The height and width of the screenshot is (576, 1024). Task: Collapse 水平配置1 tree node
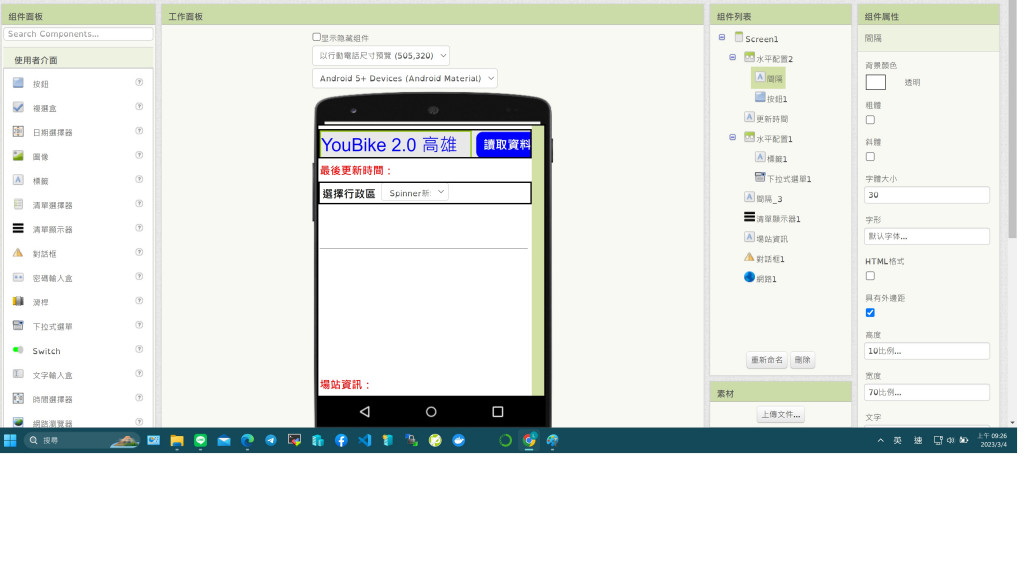732,137
